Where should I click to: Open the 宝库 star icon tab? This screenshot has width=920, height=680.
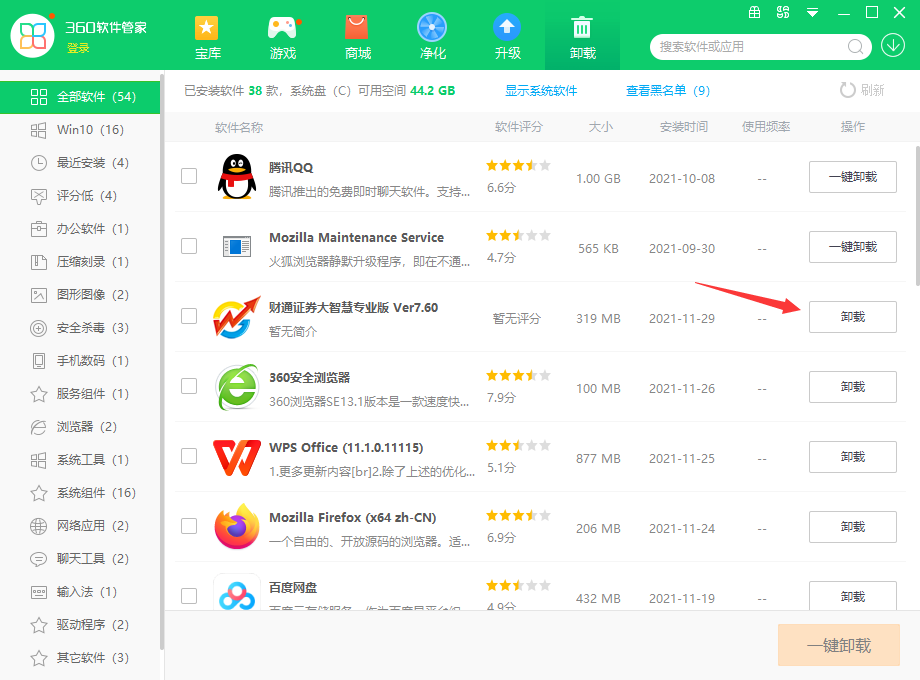click(207, 38)
